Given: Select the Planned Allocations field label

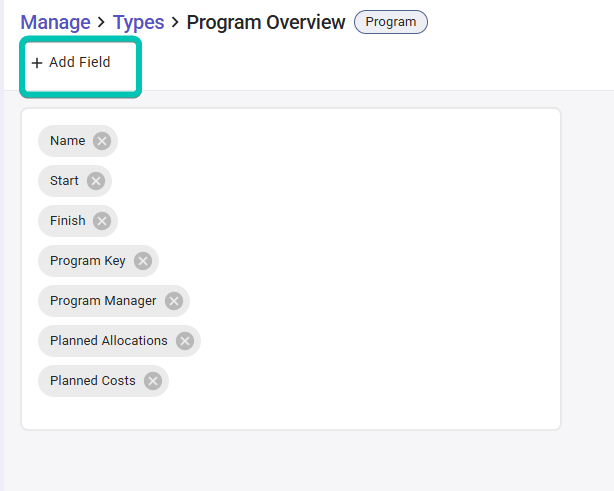Looking at the screenshot, I should (x=109, y=341).
